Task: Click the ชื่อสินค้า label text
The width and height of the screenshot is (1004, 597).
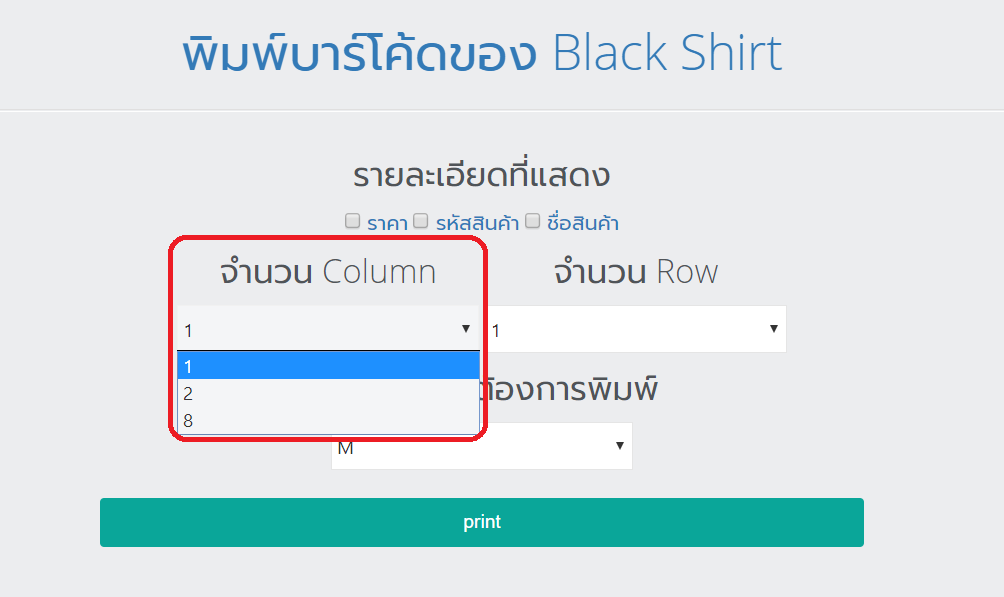Action: (582, 223)
